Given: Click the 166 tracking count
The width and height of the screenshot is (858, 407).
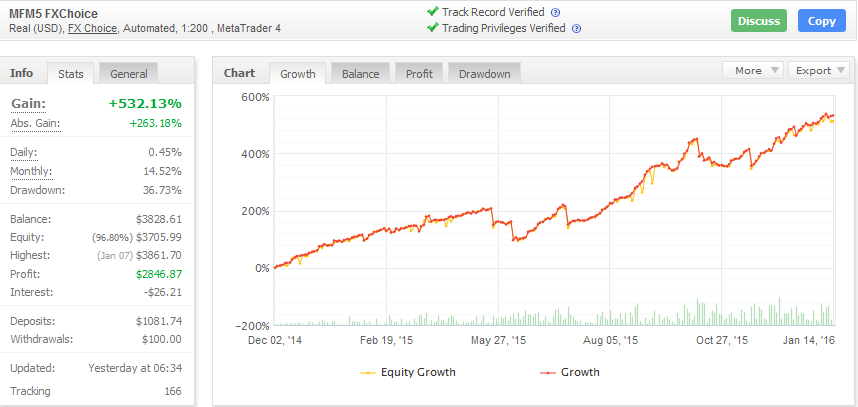Looking at the screenshot, I should (x=173, y=391).
